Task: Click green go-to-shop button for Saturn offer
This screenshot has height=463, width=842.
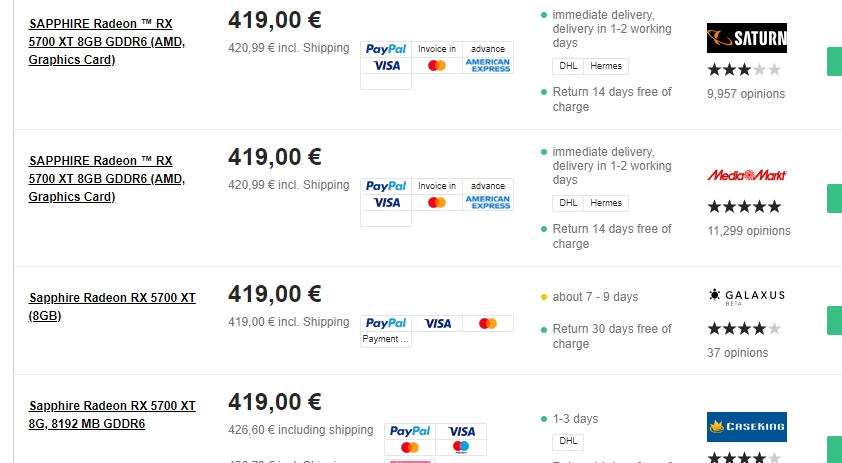Action: (834, 62)
